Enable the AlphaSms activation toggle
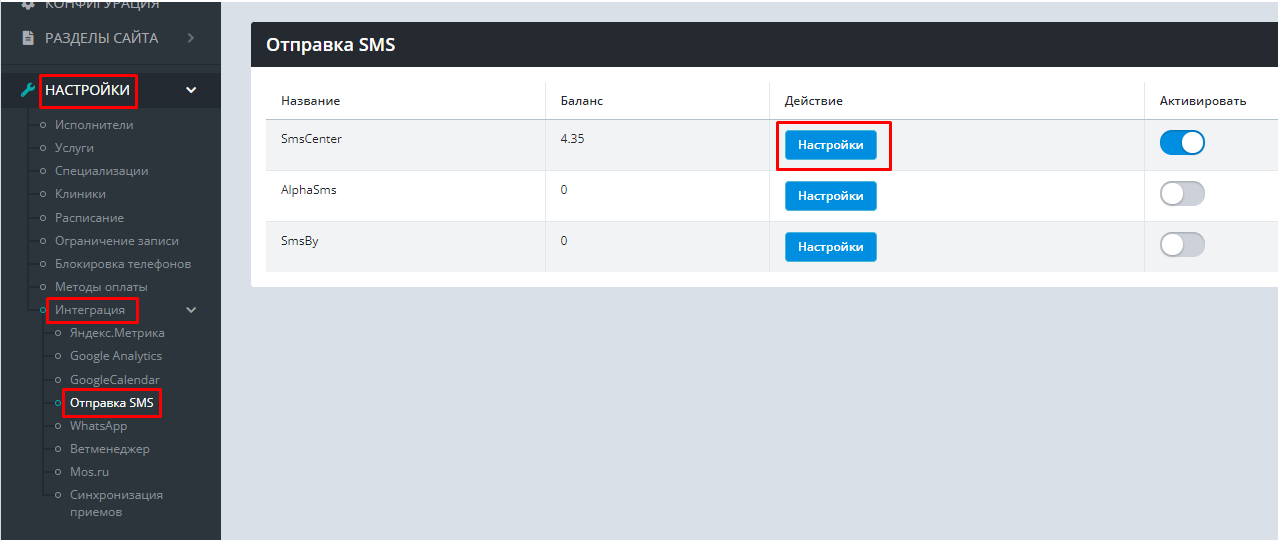This screenshot has width=1278, height=540. pos(1182,194)
